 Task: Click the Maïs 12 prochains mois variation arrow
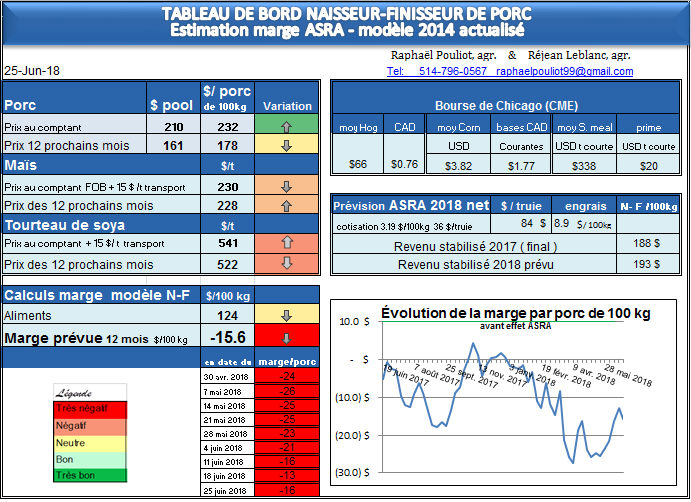tap(286, 206)
